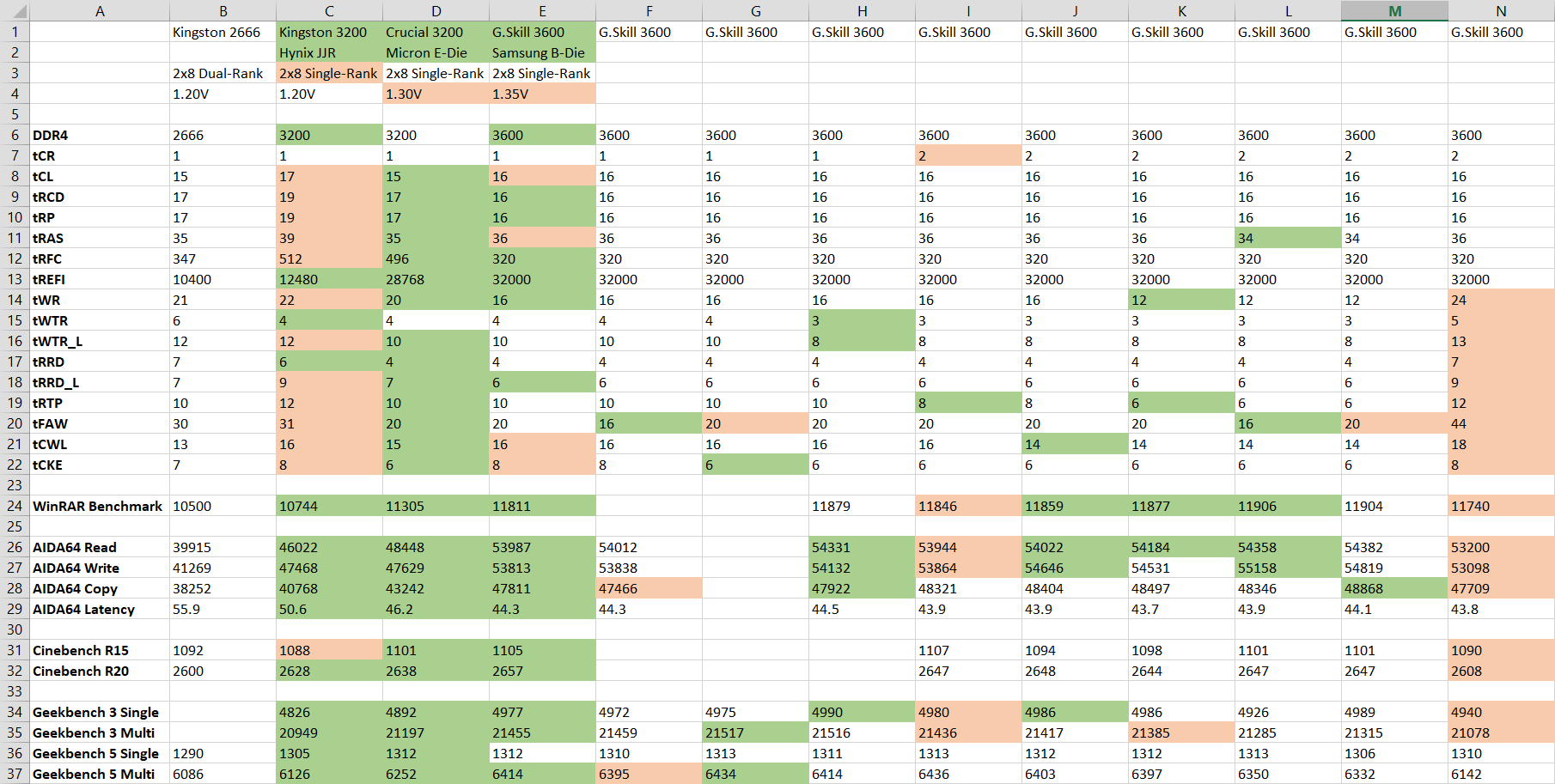Click the 'AIDA64 Read' label
This screenshot has height=784, width=1555.
pyautogui.click(x=100, y=547)
